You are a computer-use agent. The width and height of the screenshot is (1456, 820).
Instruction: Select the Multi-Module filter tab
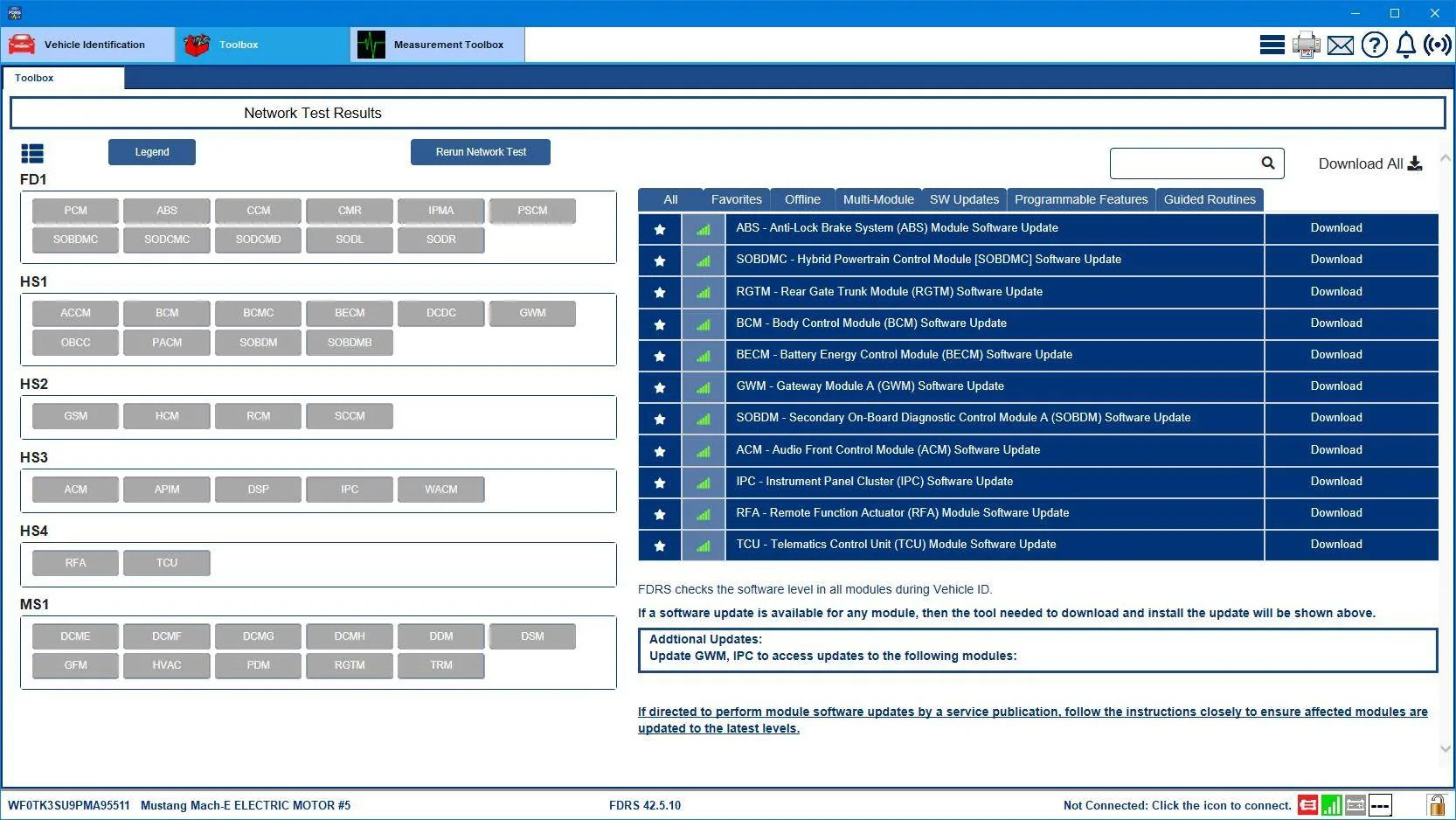click(x=878, y=199)
